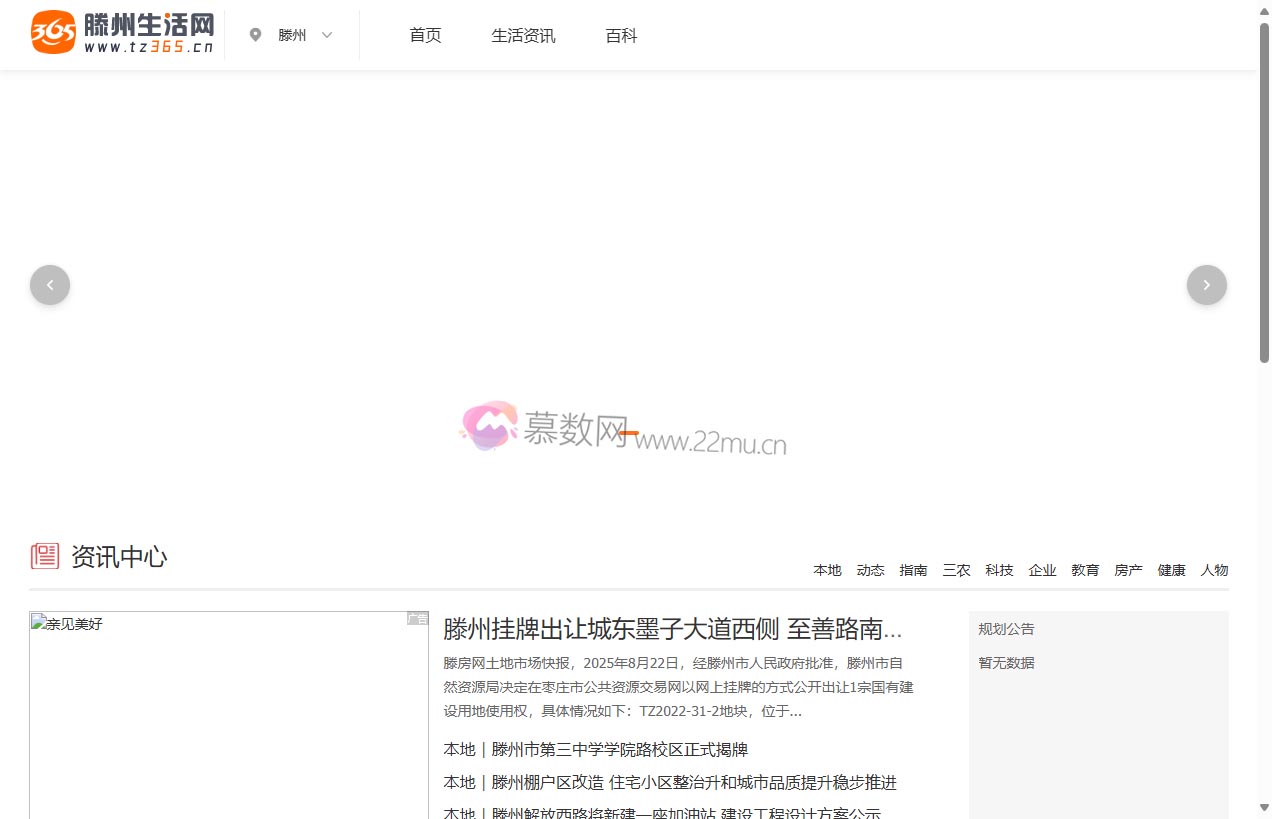
Task: Click the red 资讯中心 section icon
Action: pos(44,556)
